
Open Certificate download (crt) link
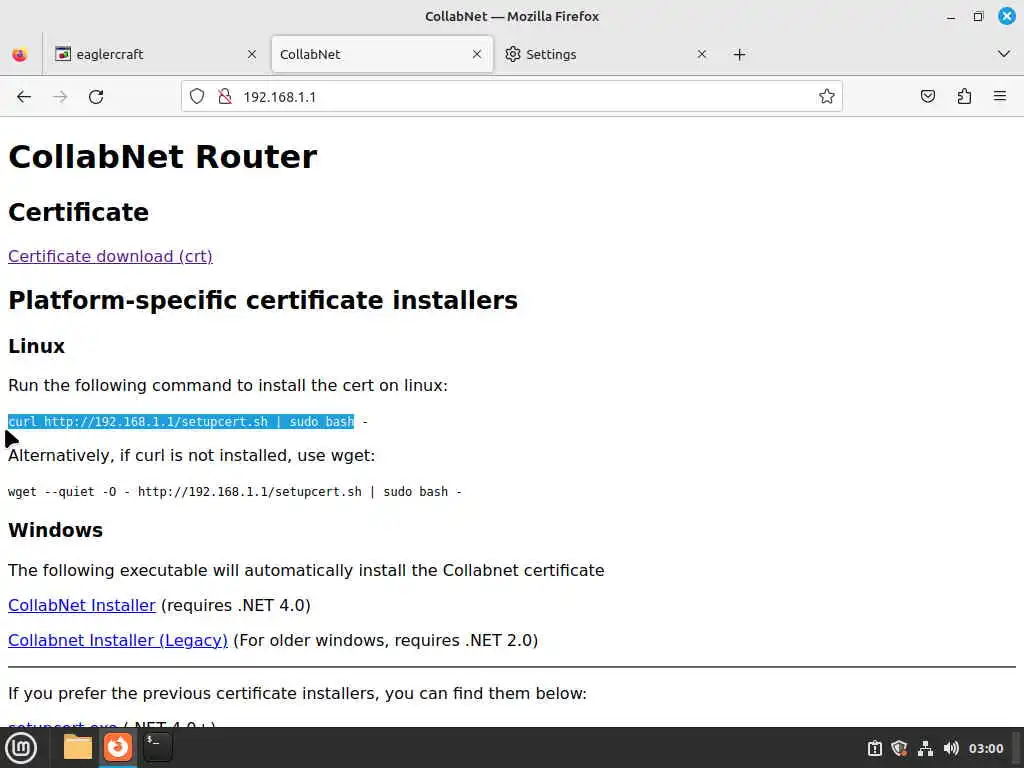[110, 256]
